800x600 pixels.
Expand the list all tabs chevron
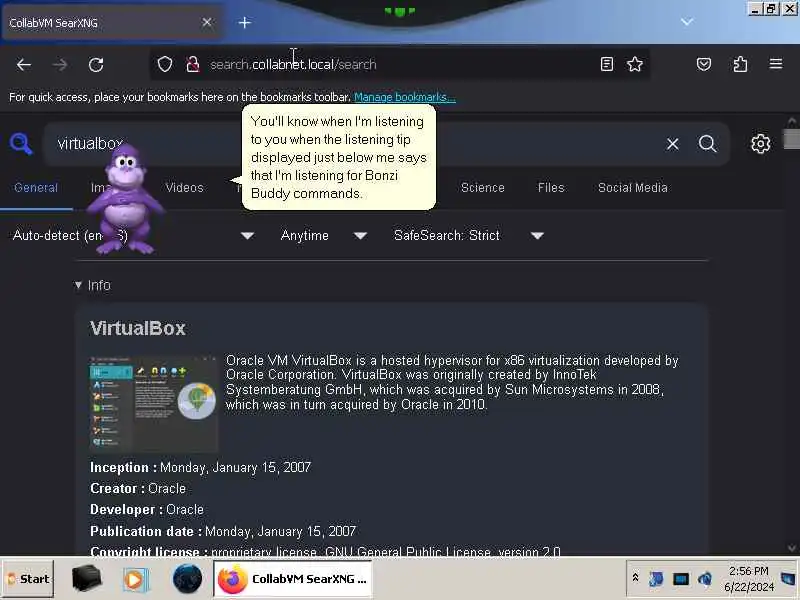click(687, 21)
